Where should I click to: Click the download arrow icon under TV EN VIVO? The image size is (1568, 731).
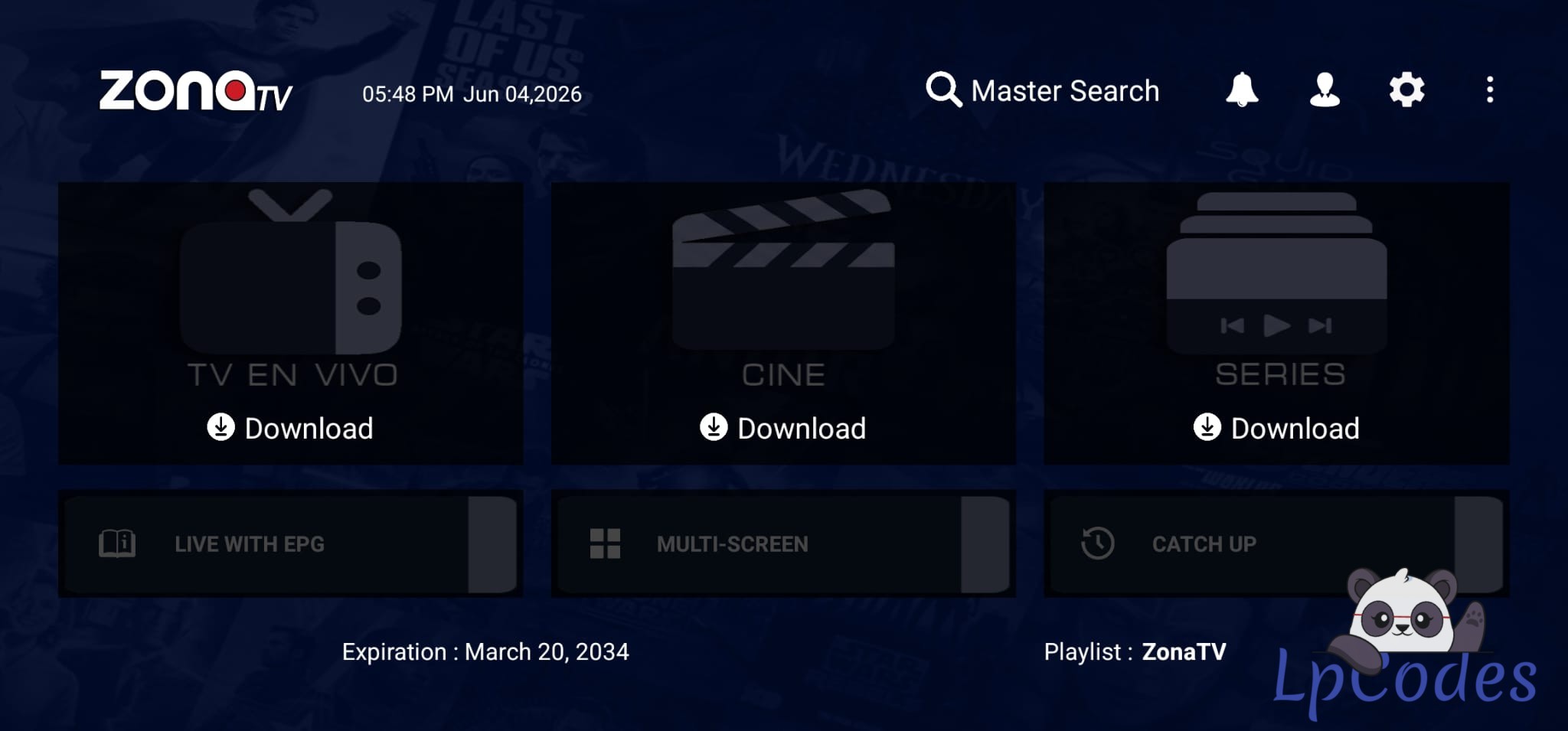click(x=220, y=427)
